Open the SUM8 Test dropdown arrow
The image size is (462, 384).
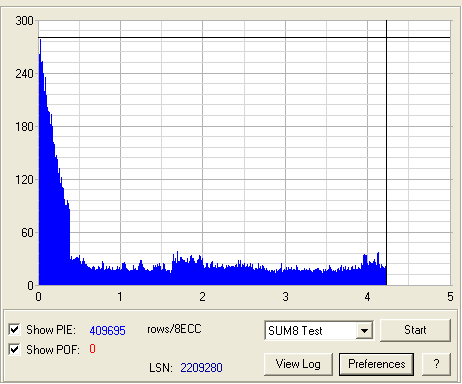pyautogui.click(x=364, y=331)
